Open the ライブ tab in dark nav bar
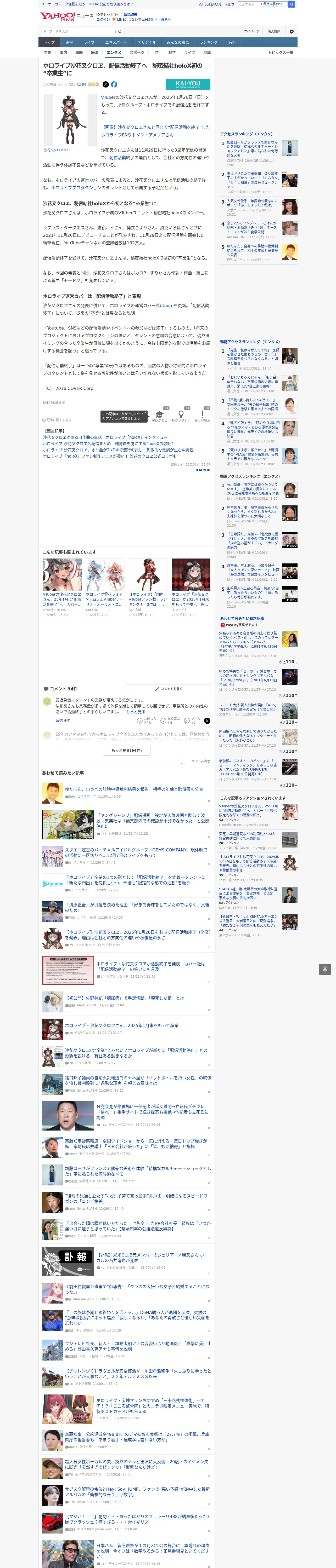336x1568 pixels. 89,43
